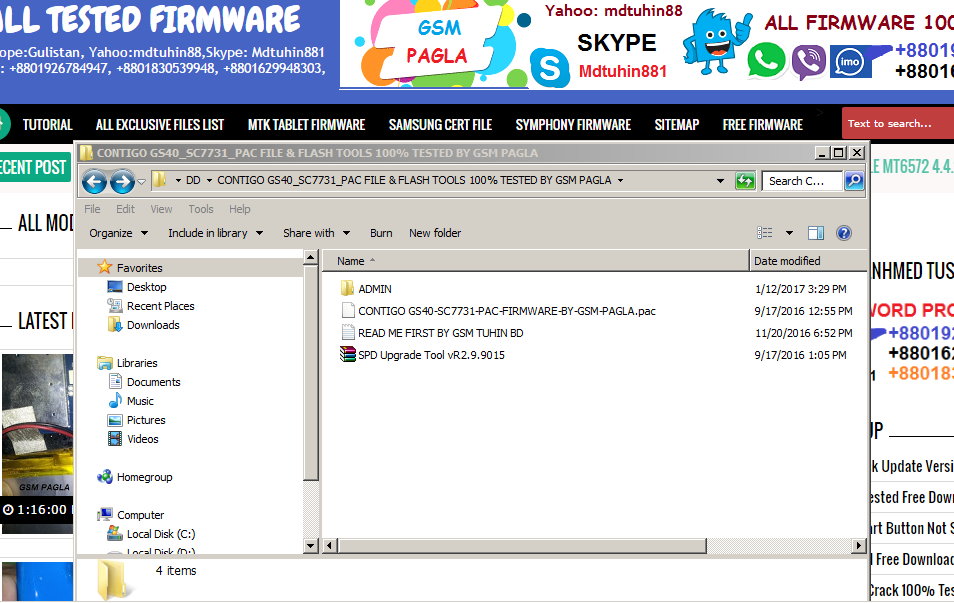Select Computer in navigation pane

pos(141,515)
